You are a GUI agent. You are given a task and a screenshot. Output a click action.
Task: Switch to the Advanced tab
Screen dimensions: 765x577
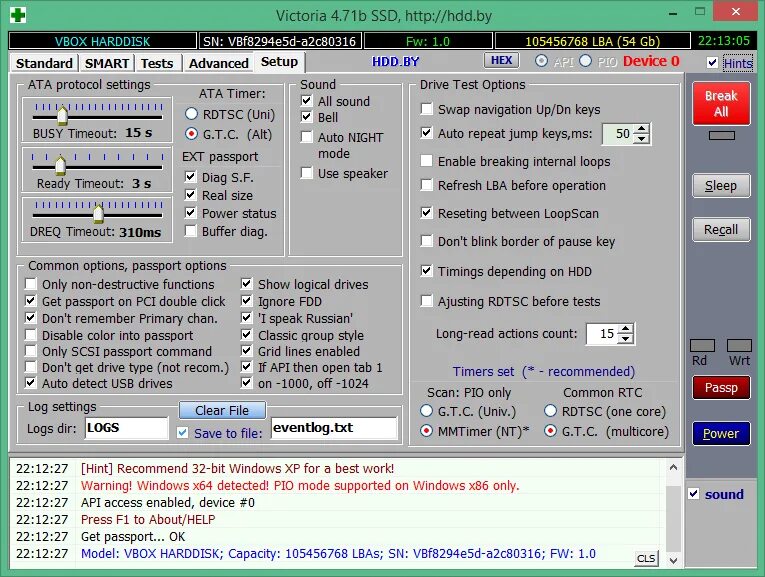[x=219, y=63]
